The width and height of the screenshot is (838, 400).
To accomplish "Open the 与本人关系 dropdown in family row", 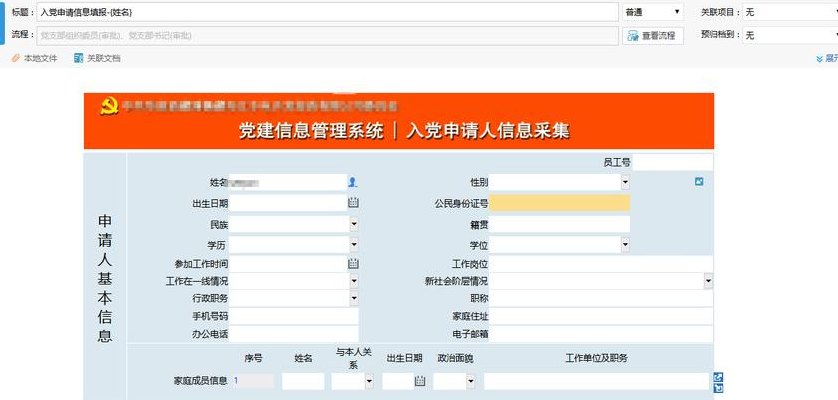I will [369, 381].
